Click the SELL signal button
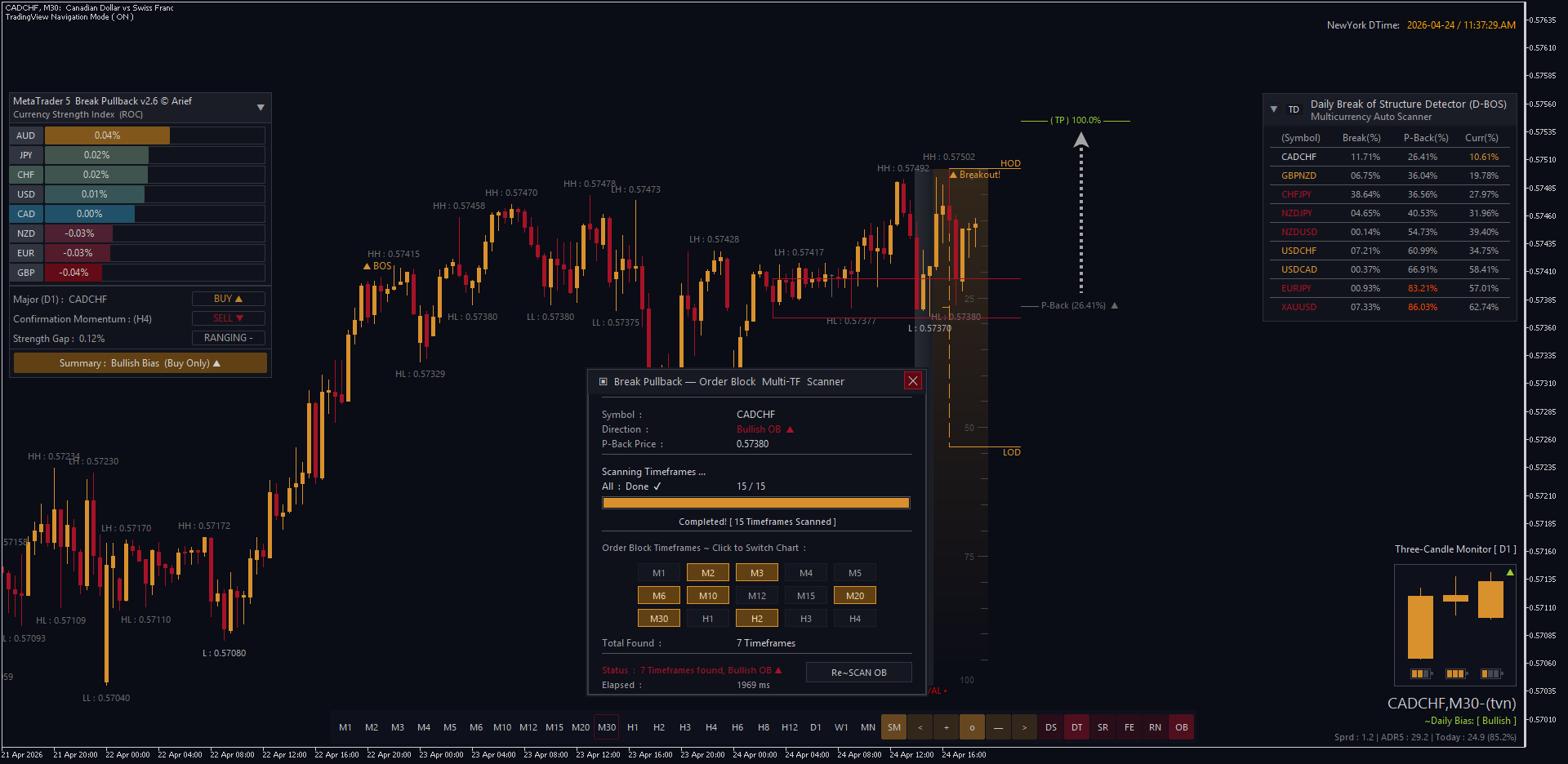Screen dimensions: 1568x764 coord(229,318)
